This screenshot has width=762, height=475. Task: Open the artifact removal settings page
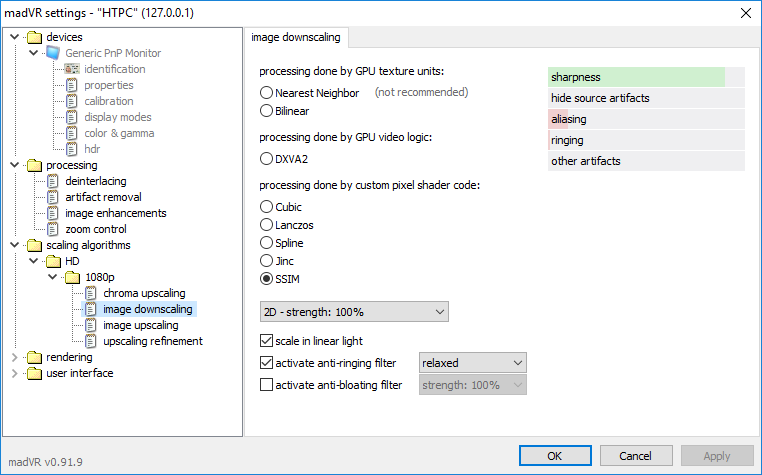tap(103, 197)
